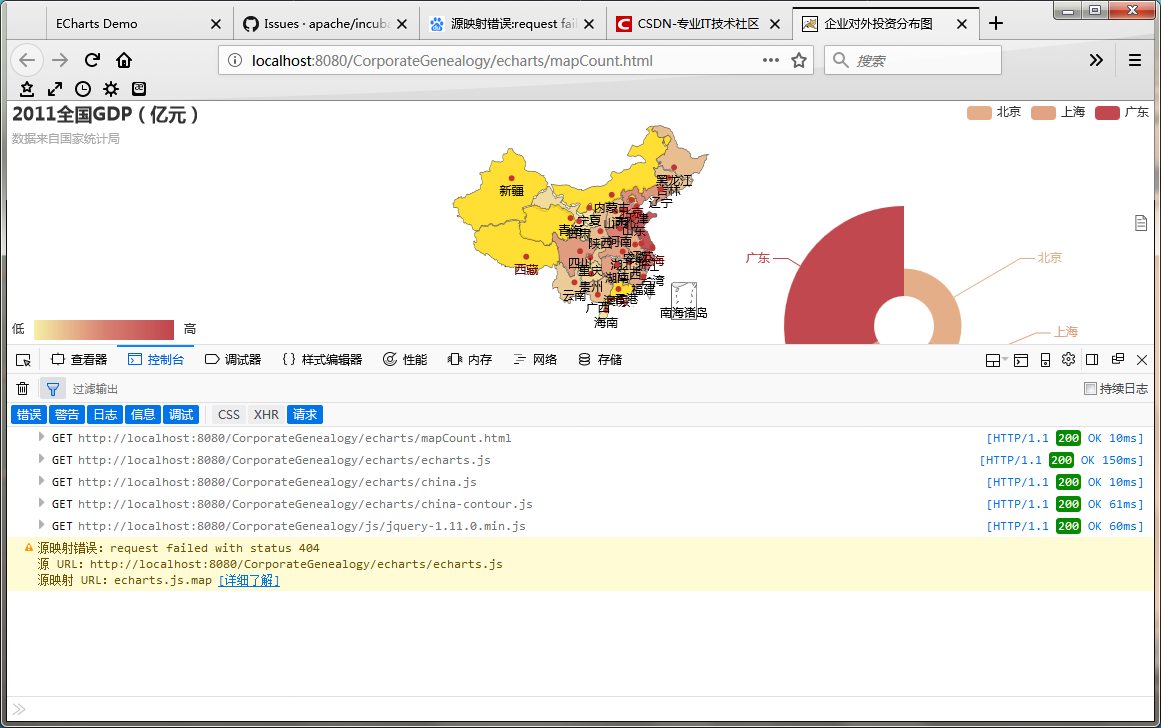Screen dimensions: 1161x728
Task: Expand the china.js GET request
Action: [41, 481]
